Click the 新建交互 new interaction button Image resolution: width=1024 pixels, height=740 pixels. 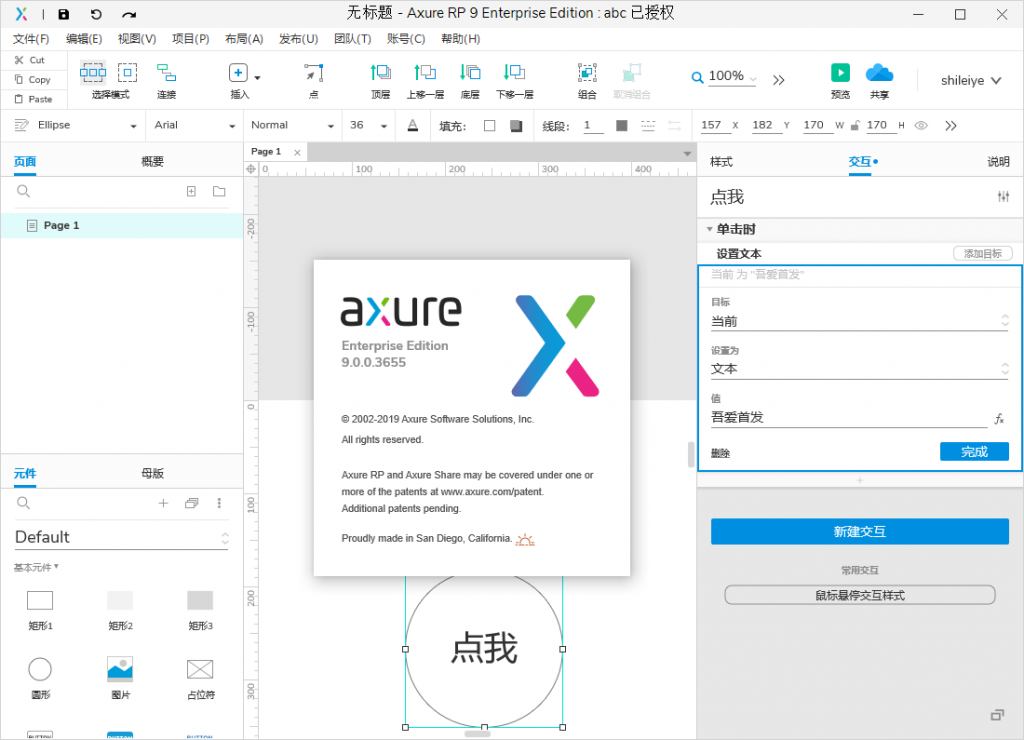tap(859, 532)
